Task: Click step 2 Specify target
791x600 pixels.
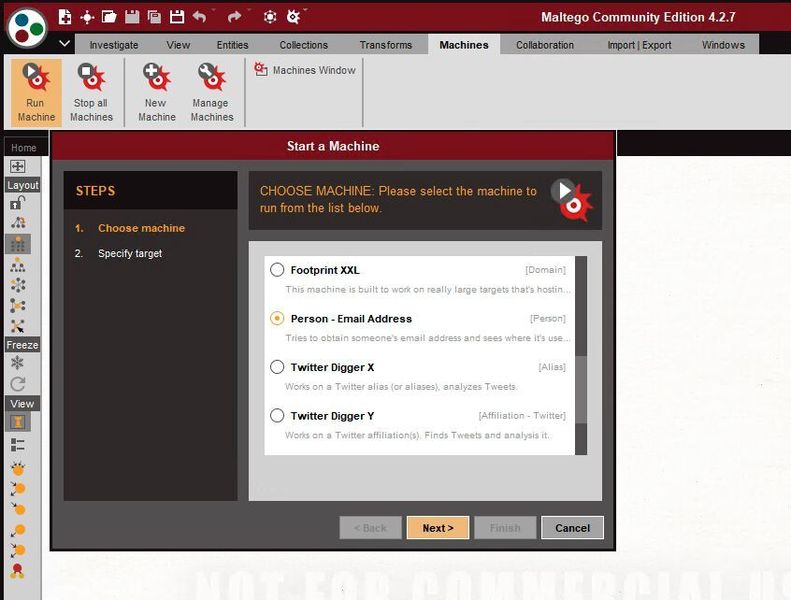Action: point(119,253)
